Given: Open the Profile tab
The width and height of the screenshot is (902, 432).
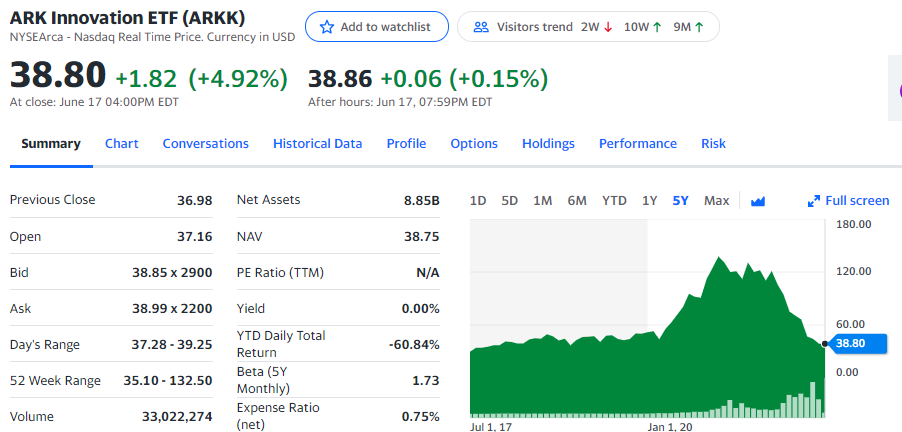Looking at the screenshot, I should pos(406,143).
